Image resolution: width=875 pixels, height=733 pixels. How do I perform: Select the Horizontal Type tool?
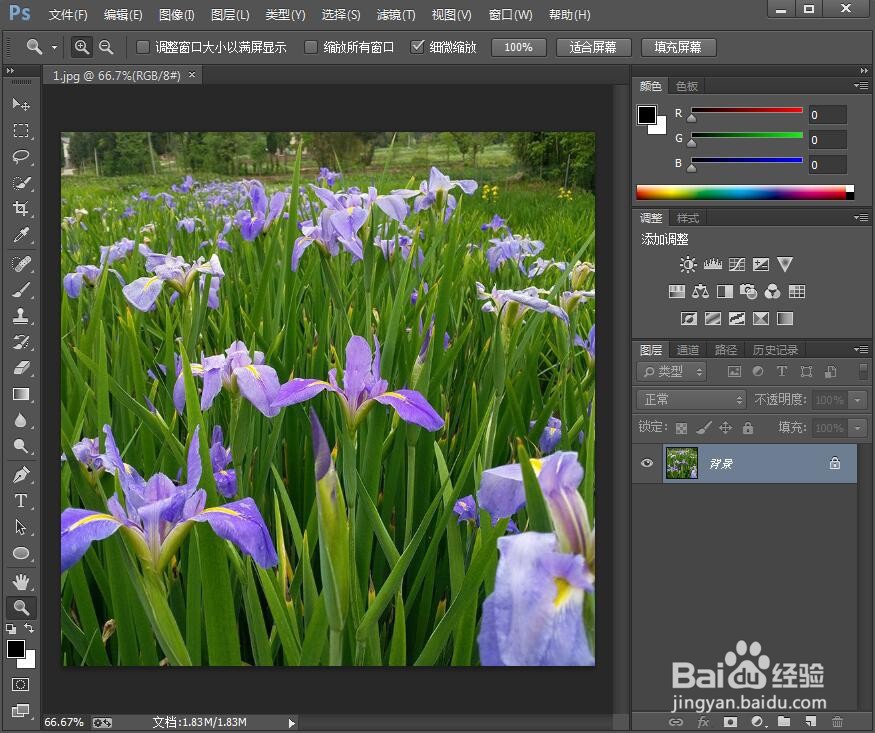click(x=21, y=501)
